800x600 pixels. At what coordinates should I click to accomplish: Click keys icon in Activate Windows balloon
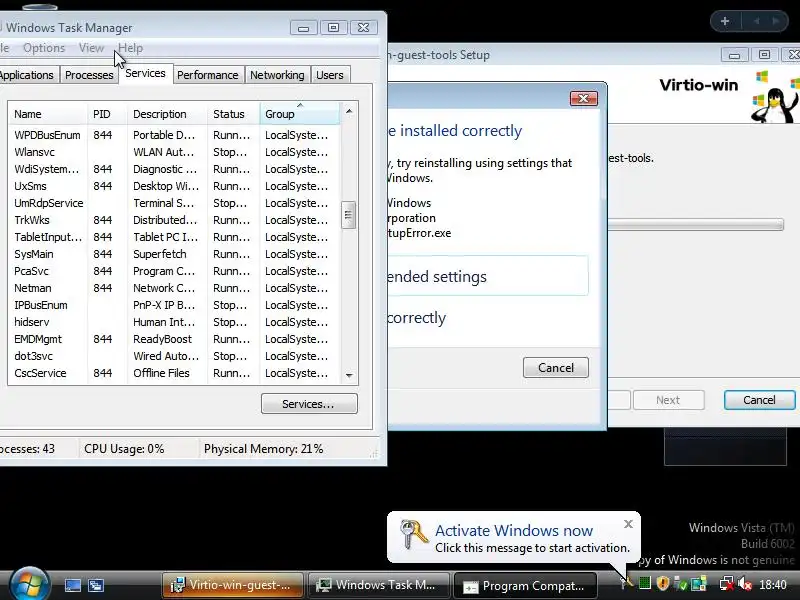tap(413, 534)
